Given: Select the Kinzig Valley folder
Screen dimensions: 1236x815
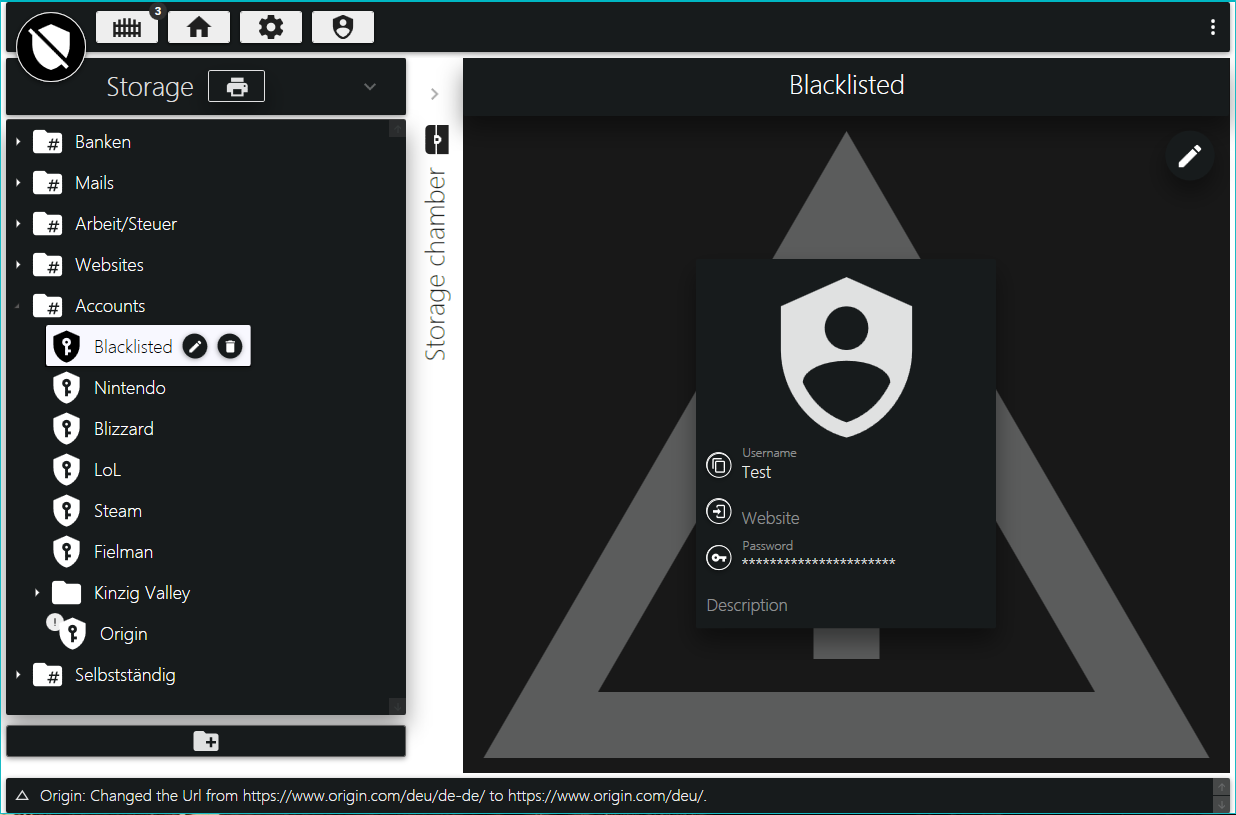Looking at the screenshot, I should point(142,593).
